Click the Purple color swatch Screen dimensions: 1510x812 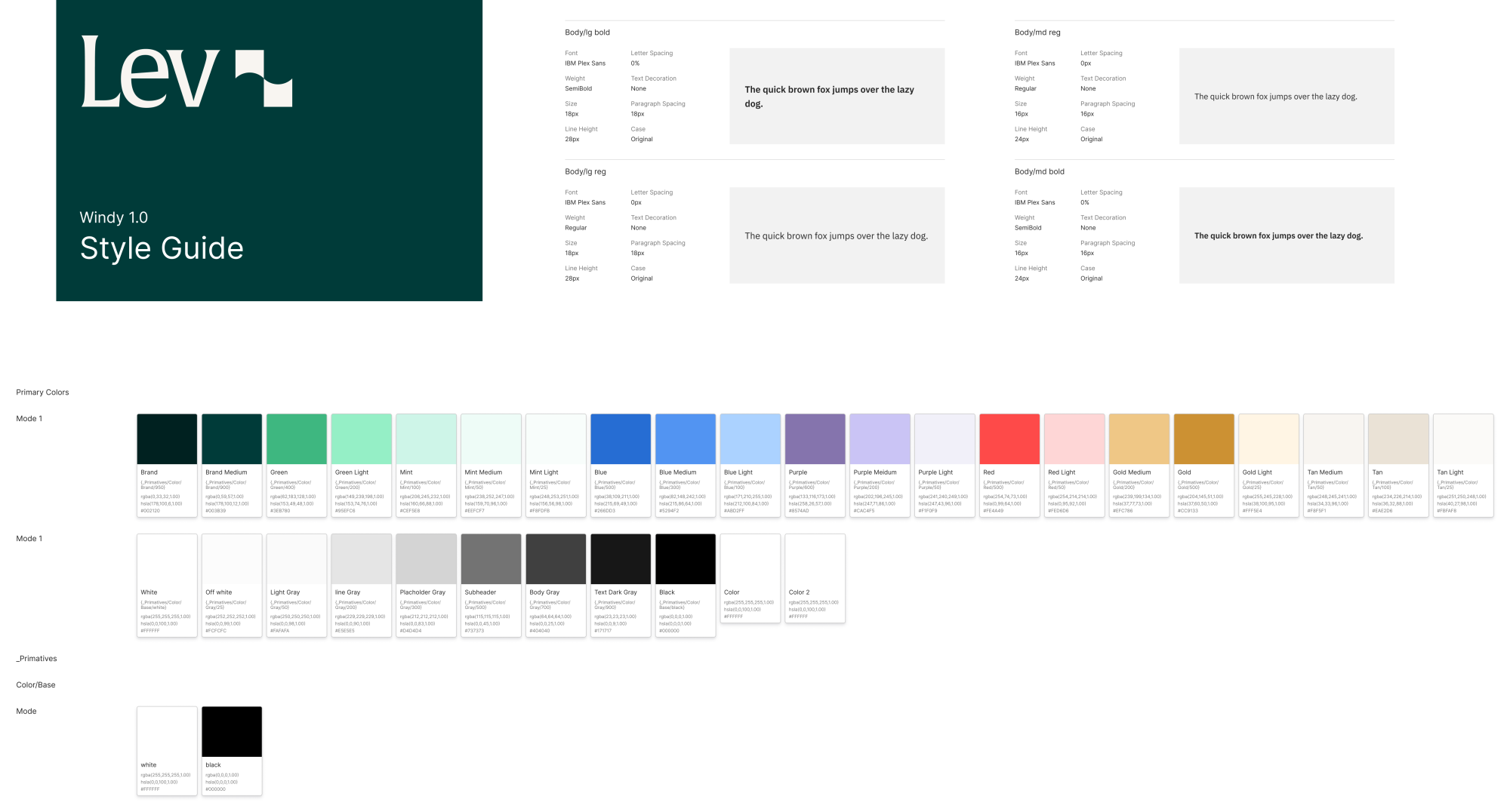815,439
